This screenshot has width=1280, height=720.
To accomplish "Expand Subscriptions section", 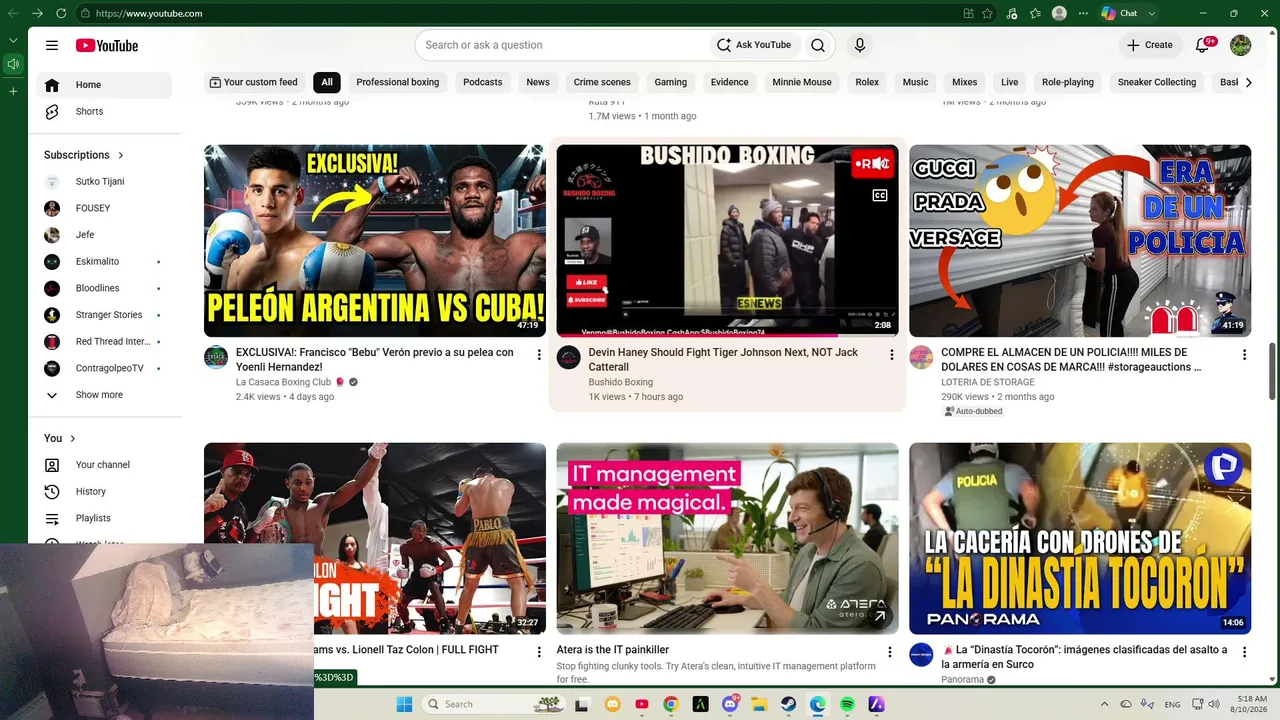I will click(x=84, y=155).
